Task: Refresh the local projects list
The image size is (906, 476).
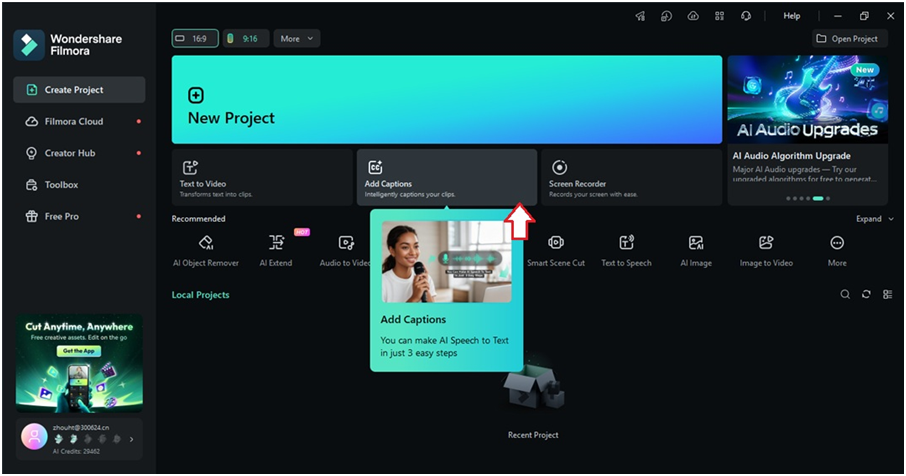Action: 866,295
